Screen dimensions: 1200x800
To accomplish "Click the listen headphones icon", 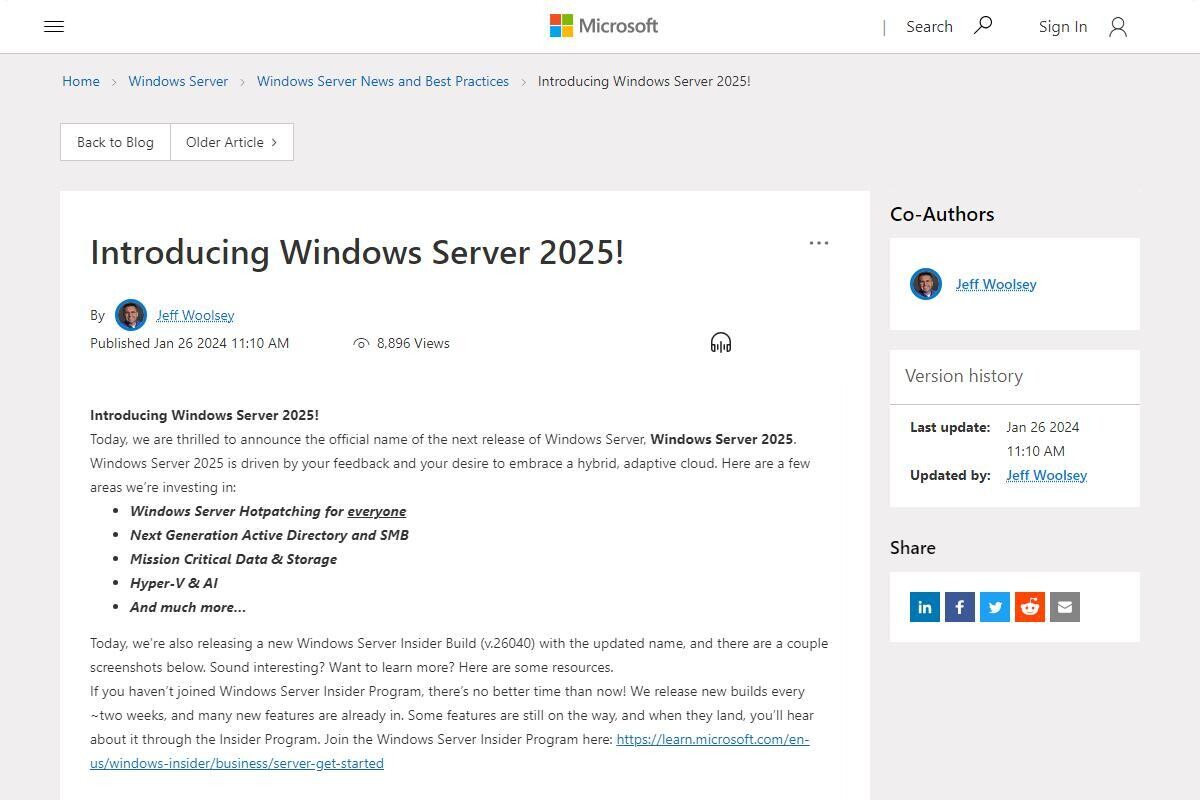I will [721, 343].
